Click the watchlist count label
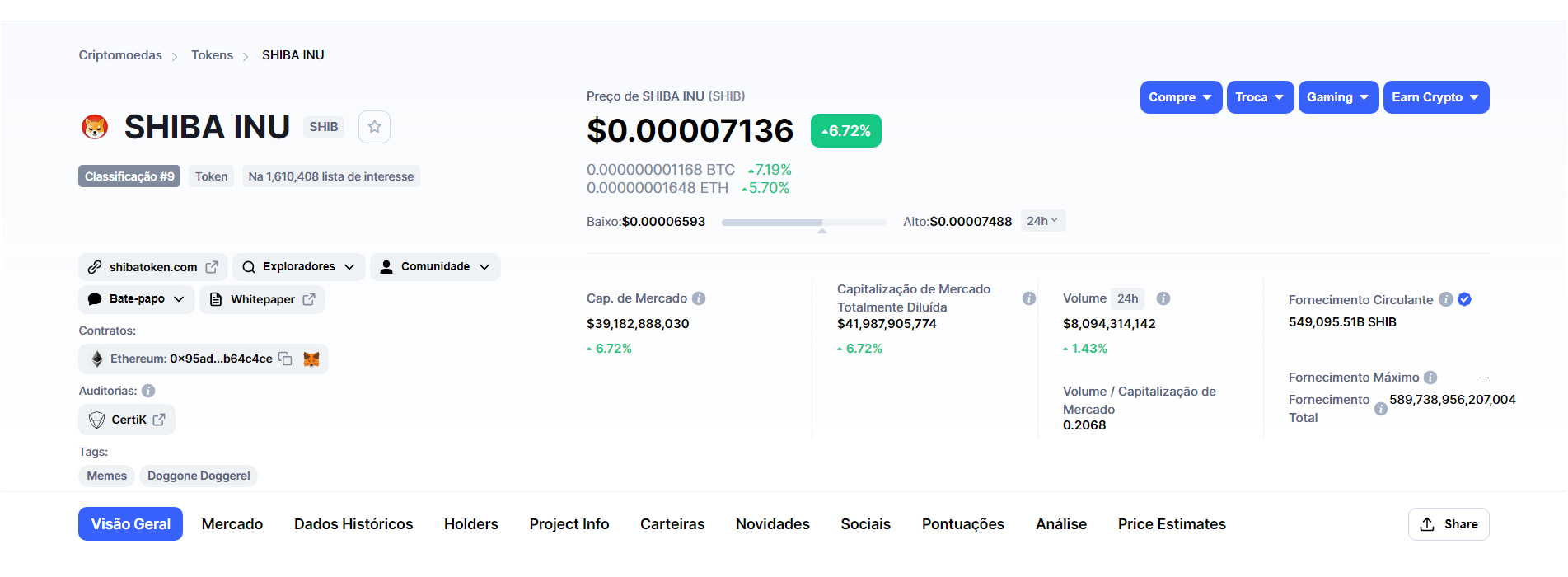1568x577 pixels. tap(331, 176)
